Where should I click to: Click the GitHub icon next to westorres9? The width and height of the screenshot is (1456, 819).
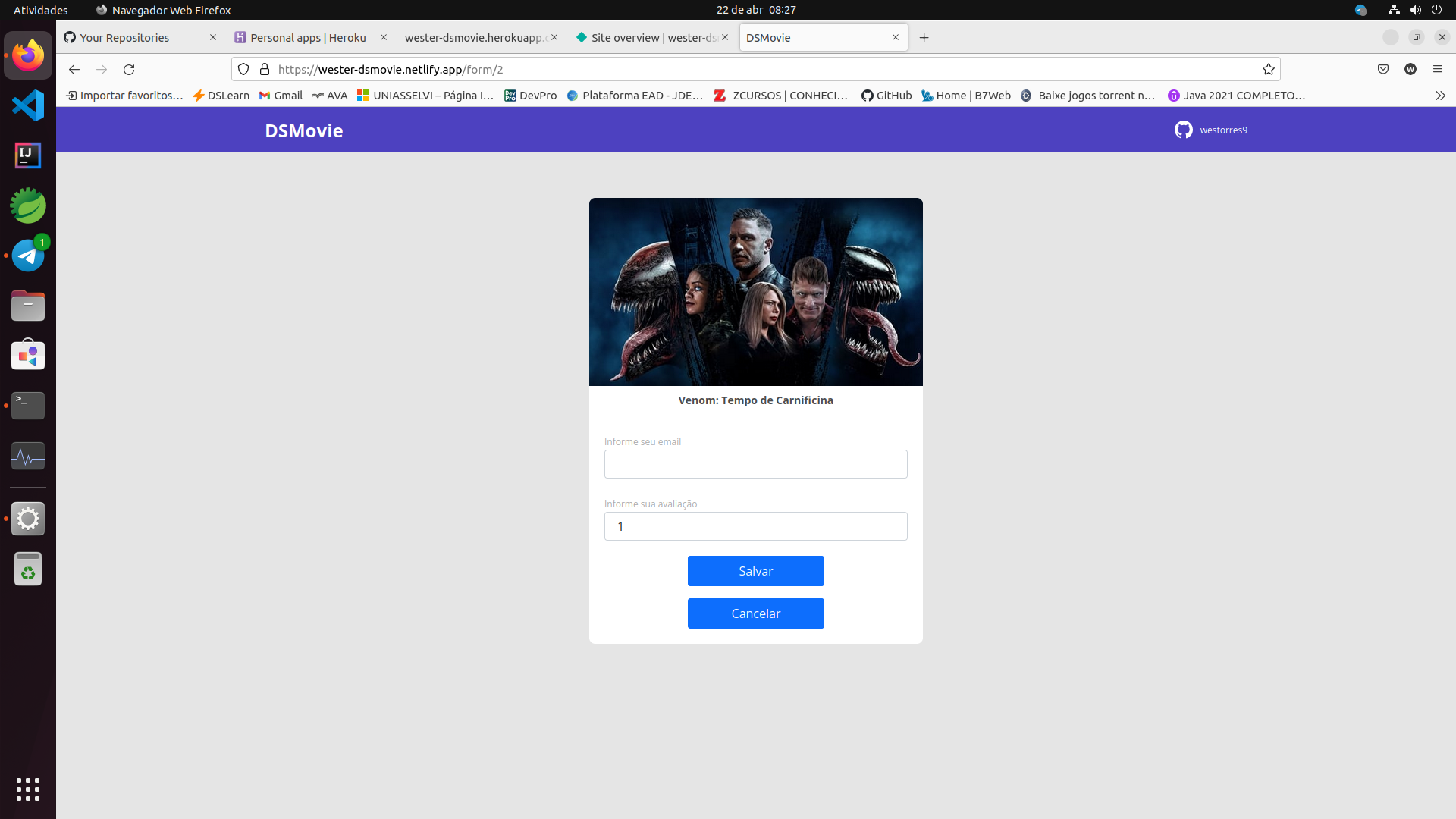point(1184,130)
